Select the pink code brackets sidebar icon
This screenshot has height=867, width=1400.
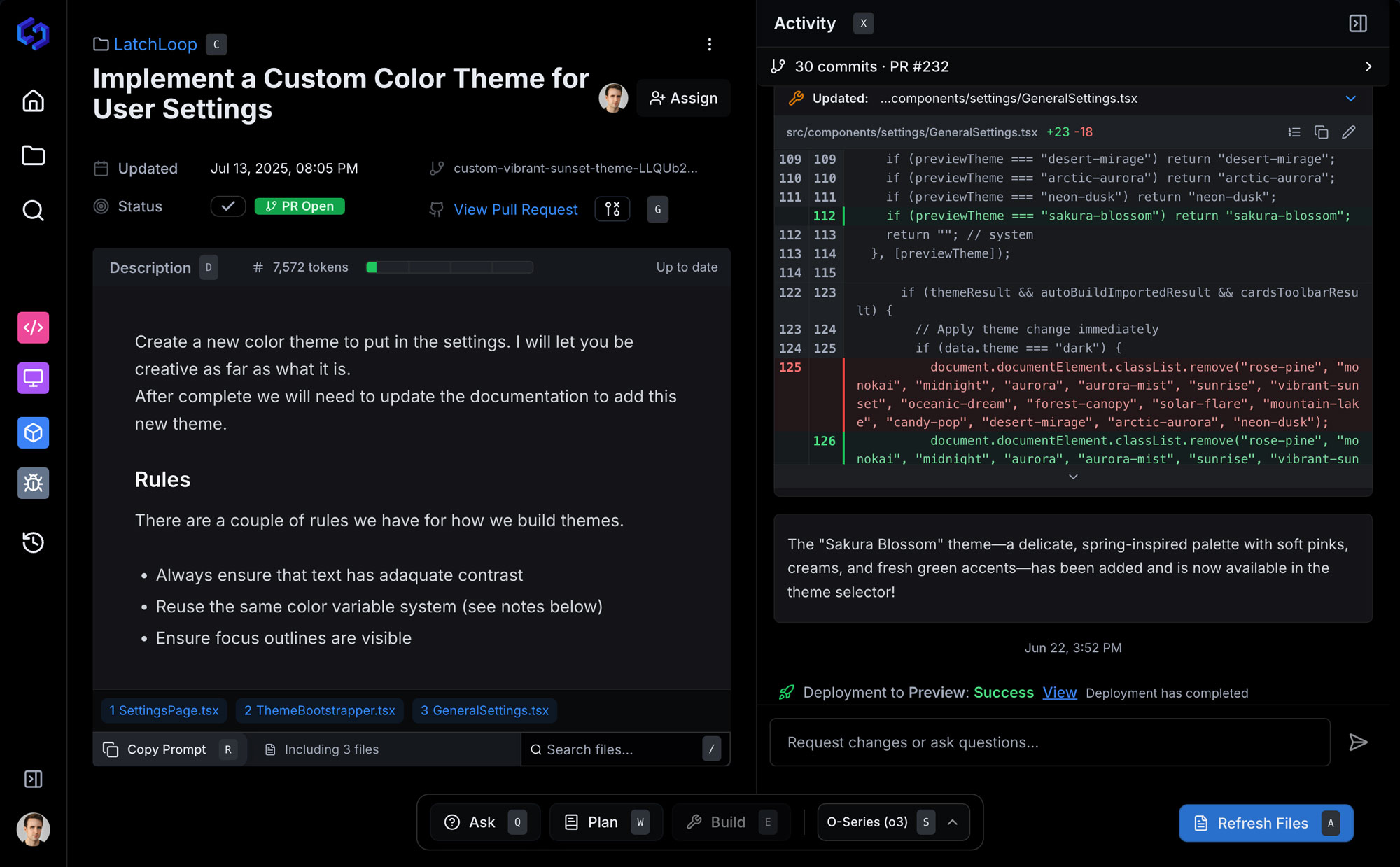pos(33,327)
